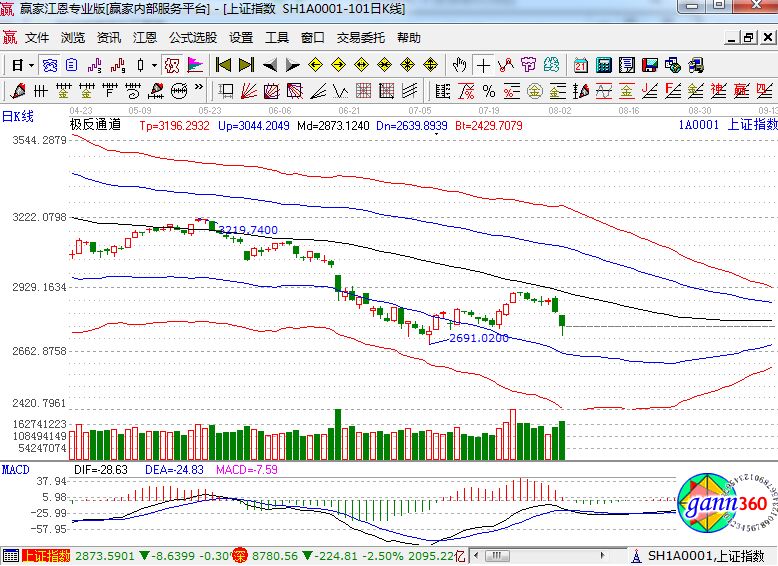Open the 公式选股 menu

[192, 38]
